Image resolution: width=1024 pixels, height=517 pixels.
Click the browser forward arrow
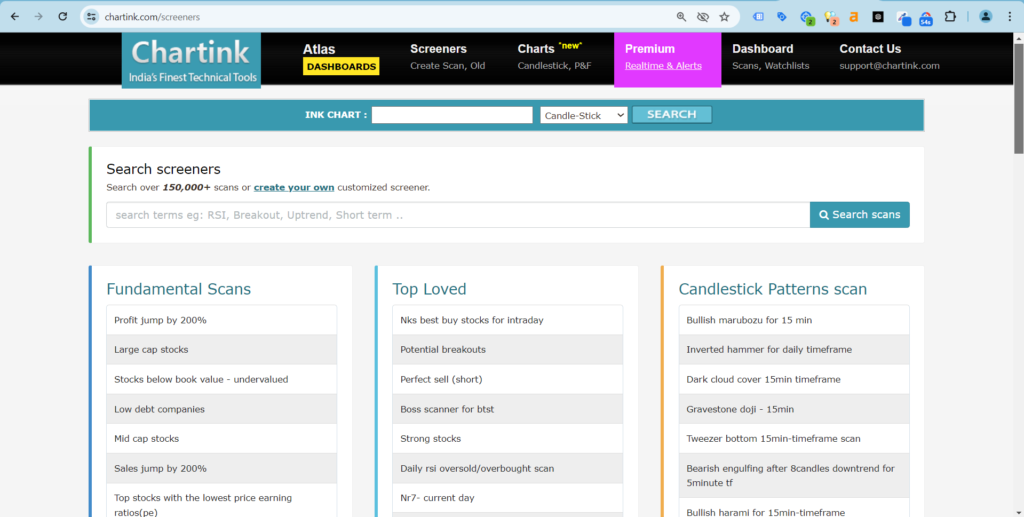click(x=39, y=17)
